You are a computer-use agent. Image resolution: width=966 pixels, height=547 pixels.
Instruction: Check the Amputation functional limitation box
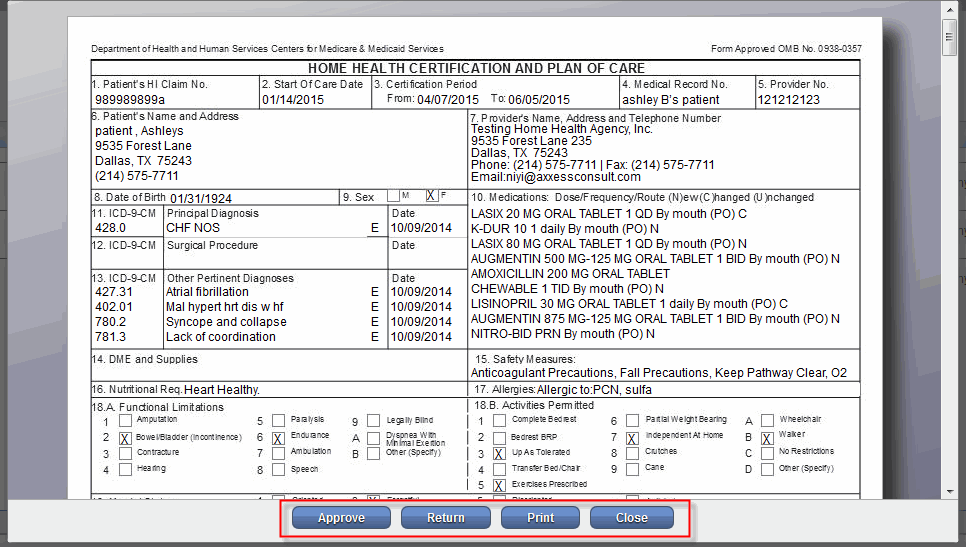pos(125,422)
